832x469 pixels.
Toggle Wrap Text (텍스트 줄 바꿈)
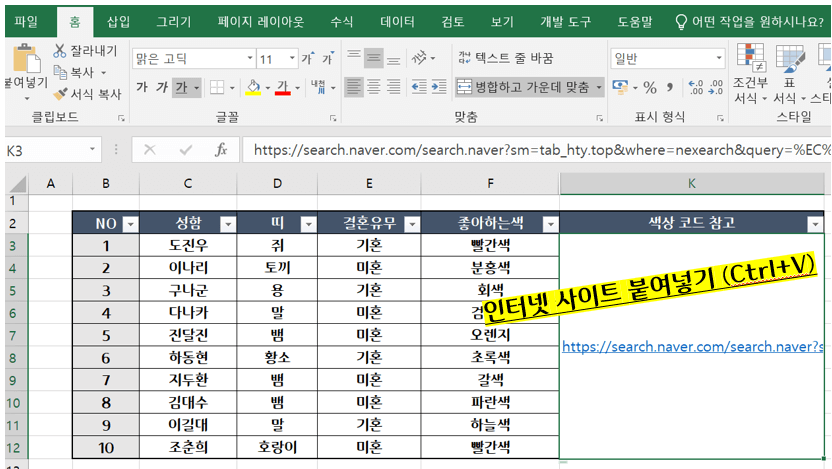pyautogui.click(x=505, y=58)
